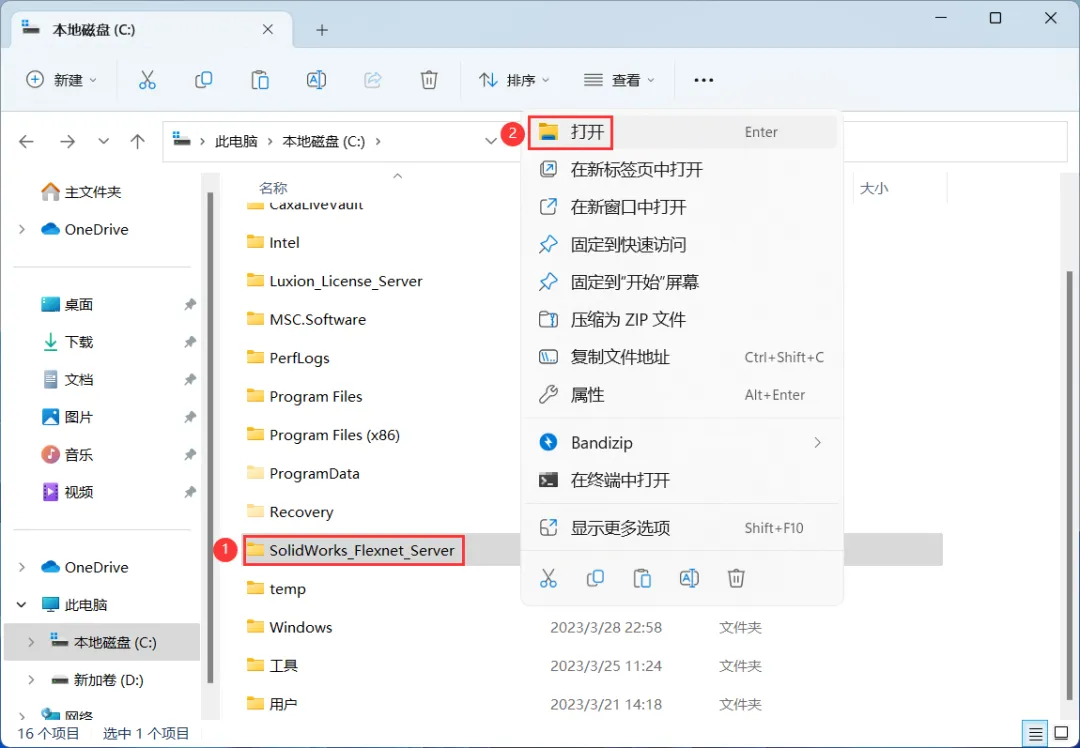
Task: Click the 大小 column header
Action: (874, 188)
